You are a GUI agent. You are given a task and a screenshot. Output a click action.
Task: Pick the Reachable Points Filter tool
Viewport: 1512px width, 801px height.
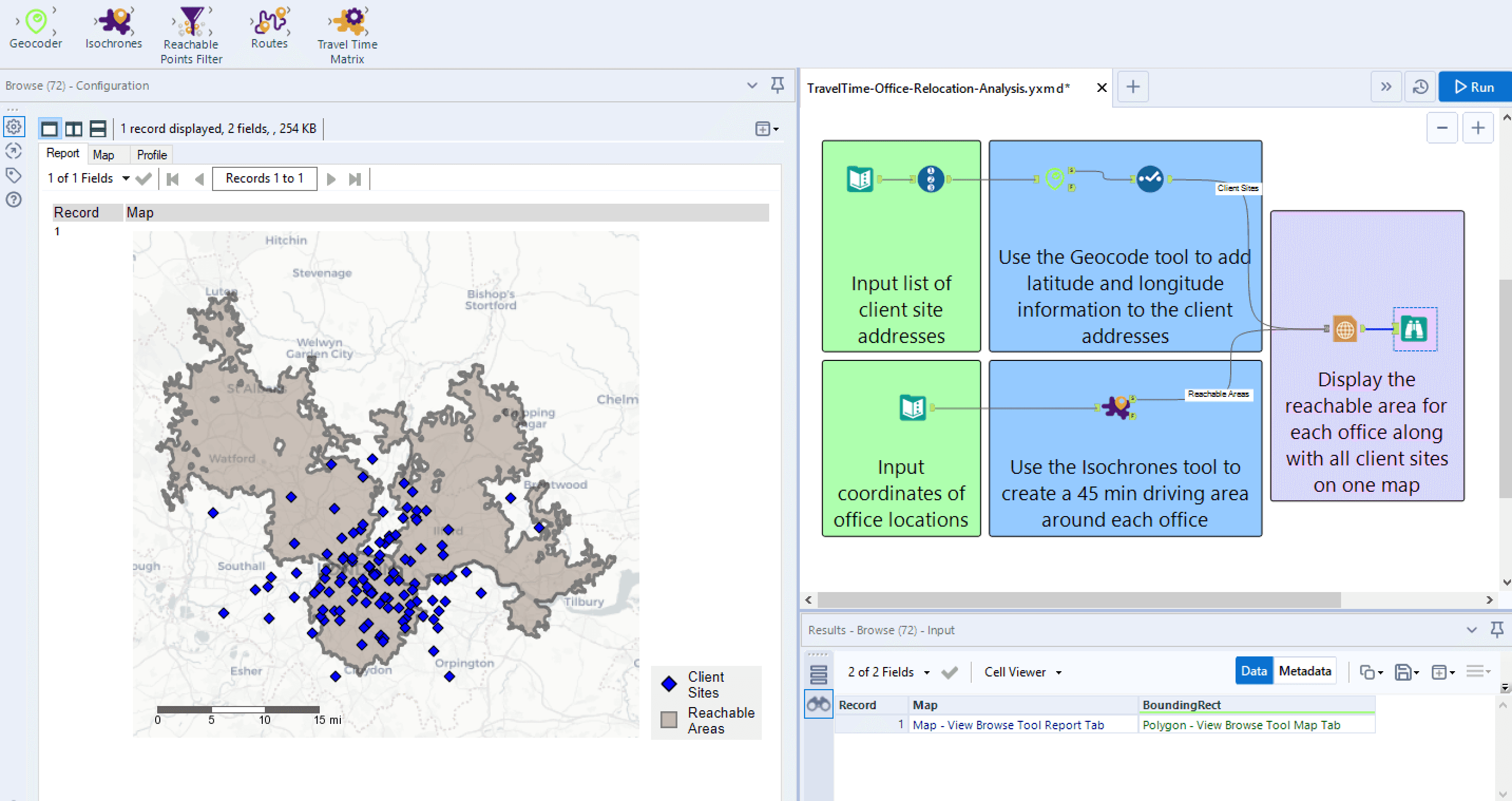192,22
